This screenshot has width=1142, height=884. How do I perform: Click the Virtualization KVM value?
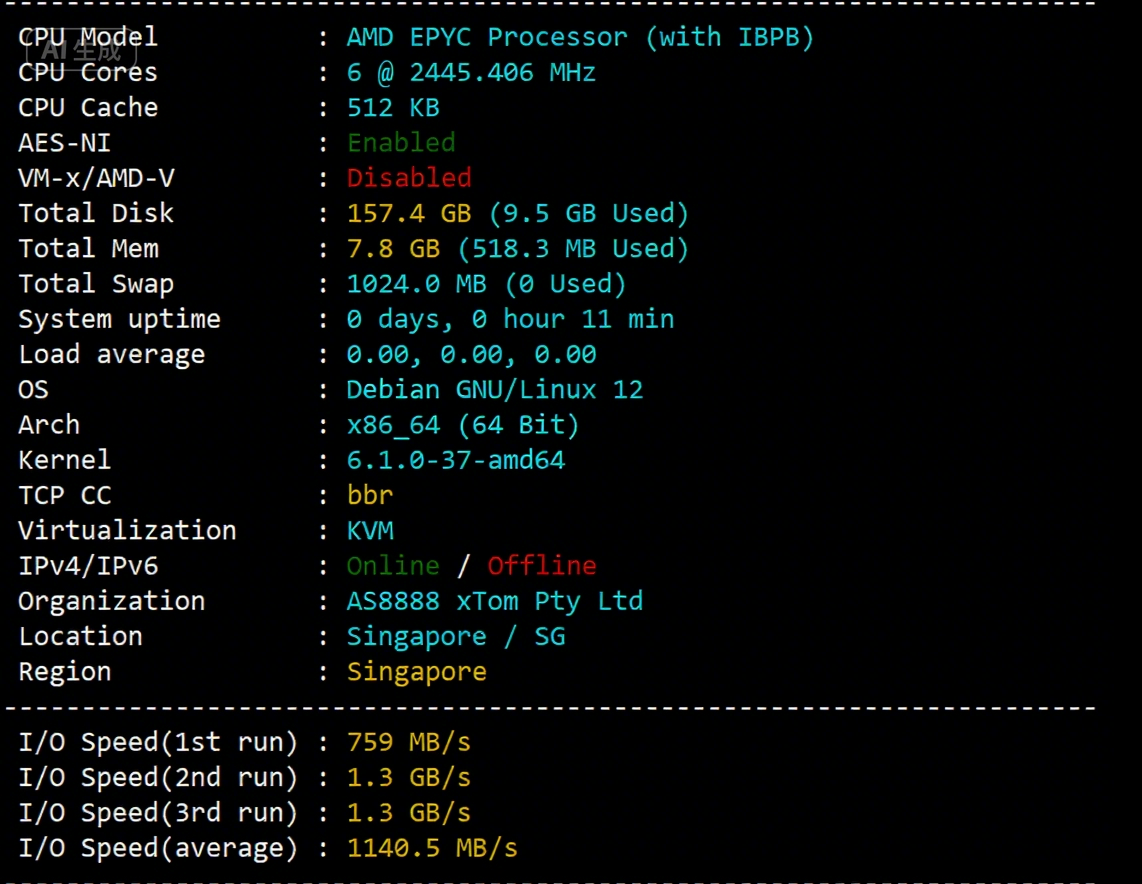coord(370,530)
